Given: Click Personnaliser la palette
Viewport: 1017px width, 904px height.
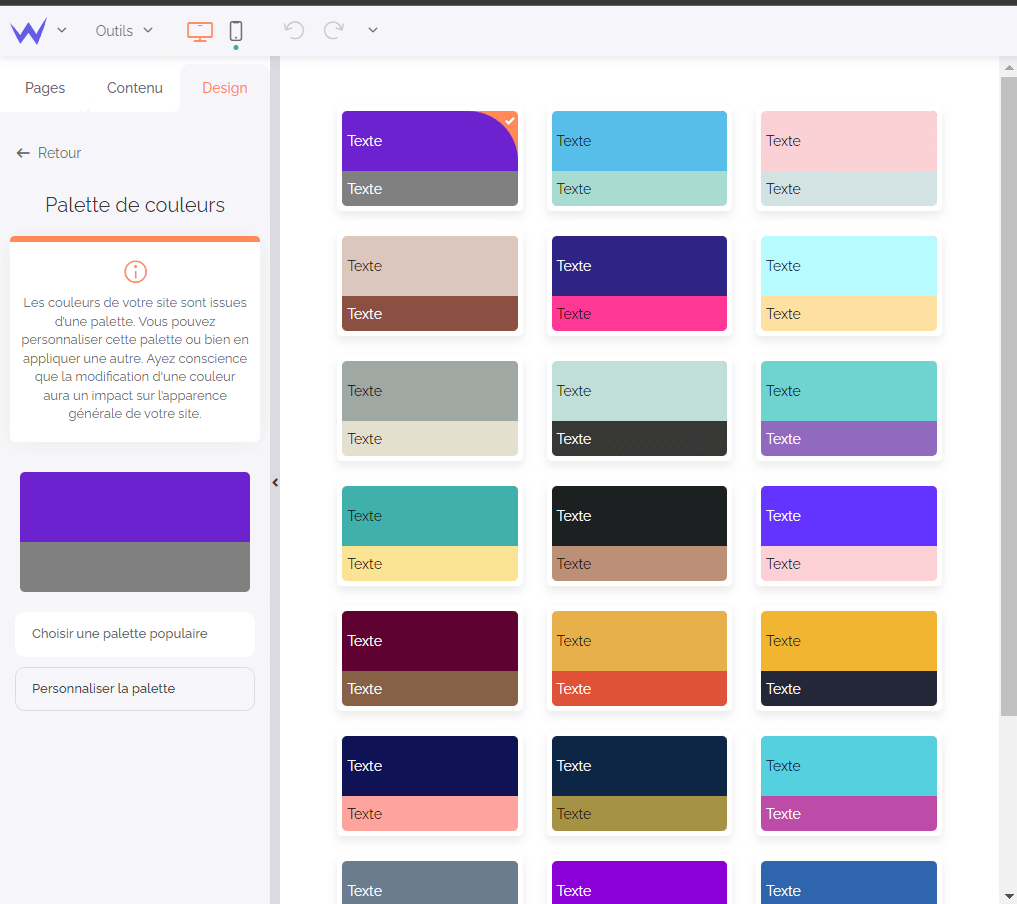Looking at the screenshot, I should (134, 688).
